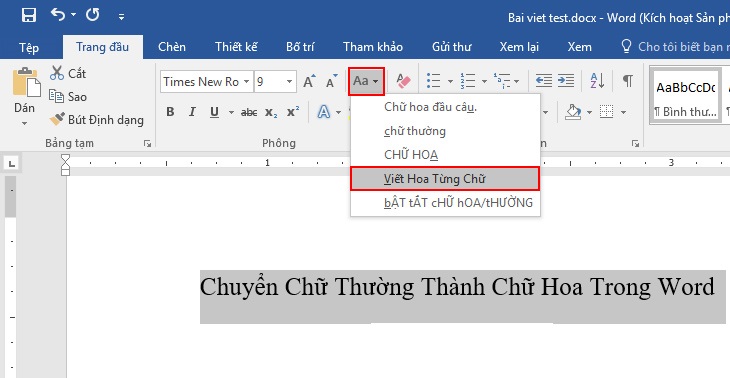Copy selection with Sao
Image resolution: width=730 pixels, height=378 pixels.
click(68, 96)
